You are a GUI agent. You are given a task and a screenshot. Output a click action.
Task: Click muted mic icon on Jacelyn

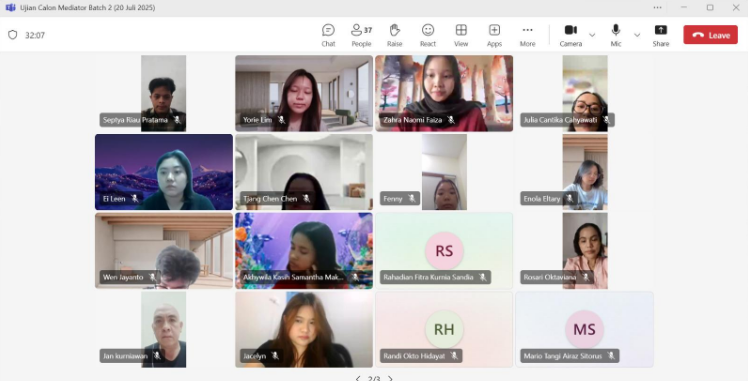pyautogui.click(x=275, y=356)
